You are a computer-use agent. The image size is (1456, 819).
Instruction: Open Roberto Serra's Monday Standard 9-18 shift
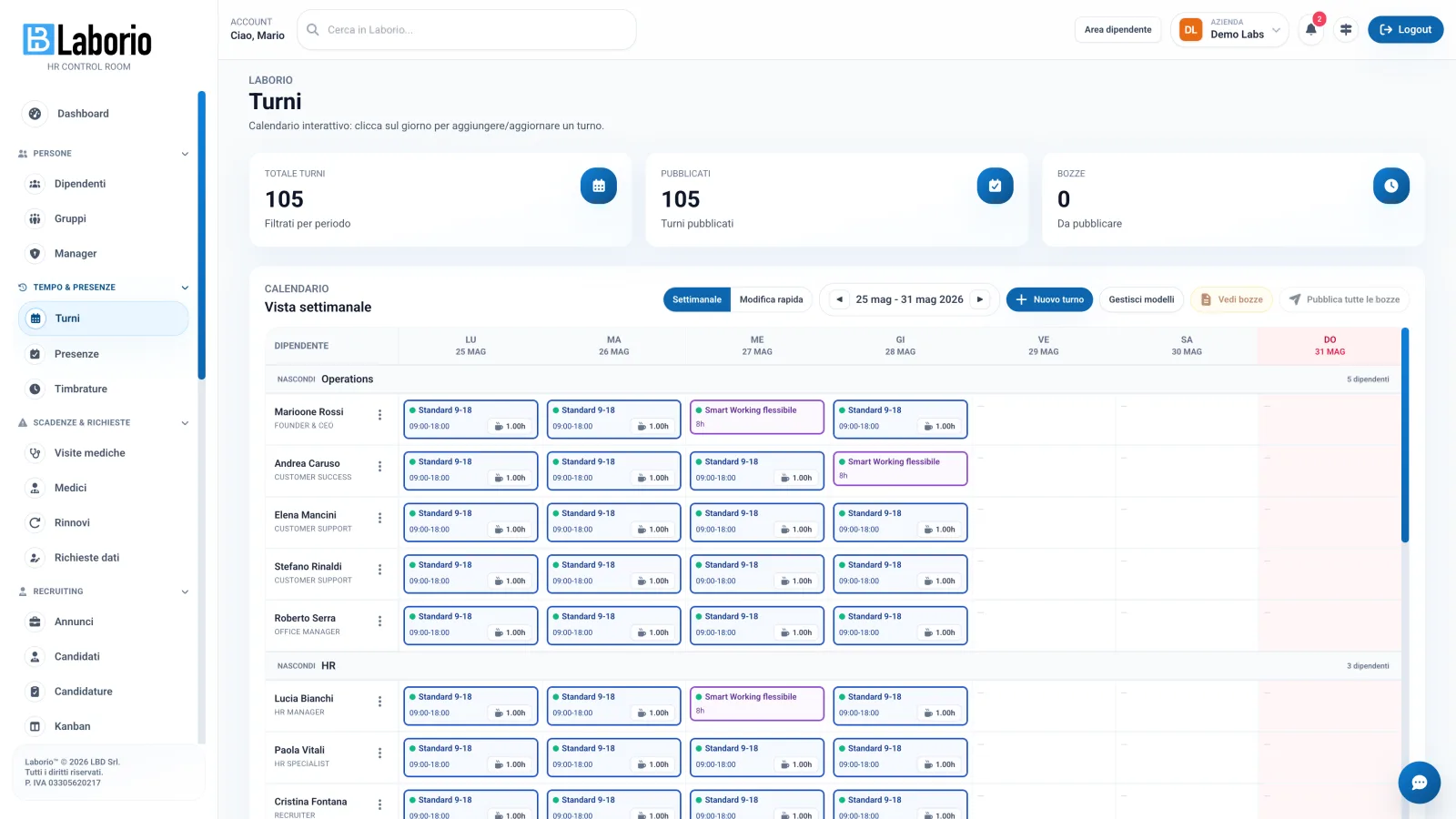[x=470, y=624]
